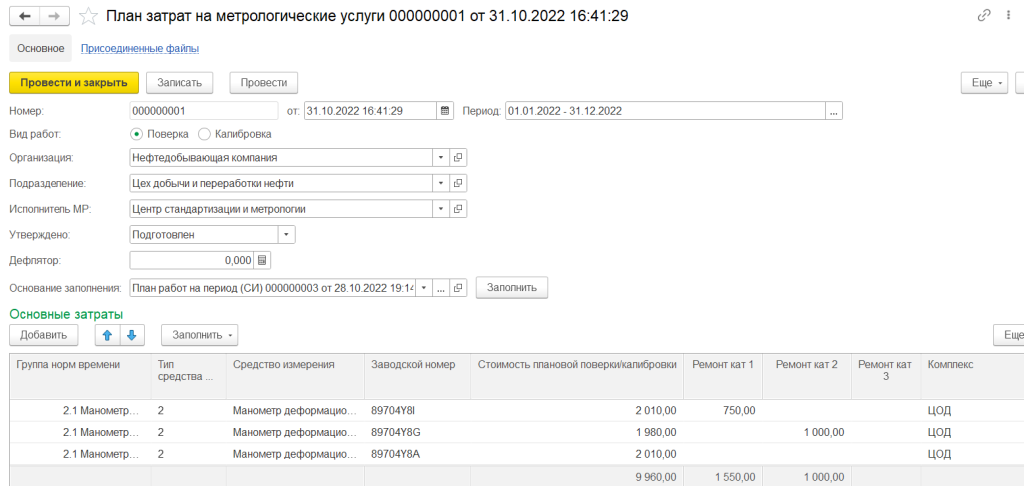Mark document as favorite with star icon
This screenshot has height=486, width=1024.
point(89,16)
